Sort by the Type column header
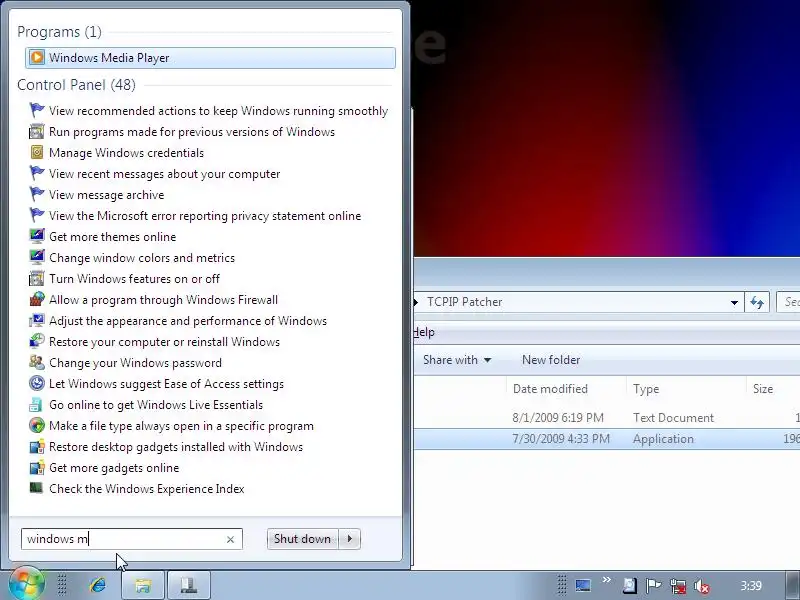The image size is (800, 600). click(x=686, y=389)
